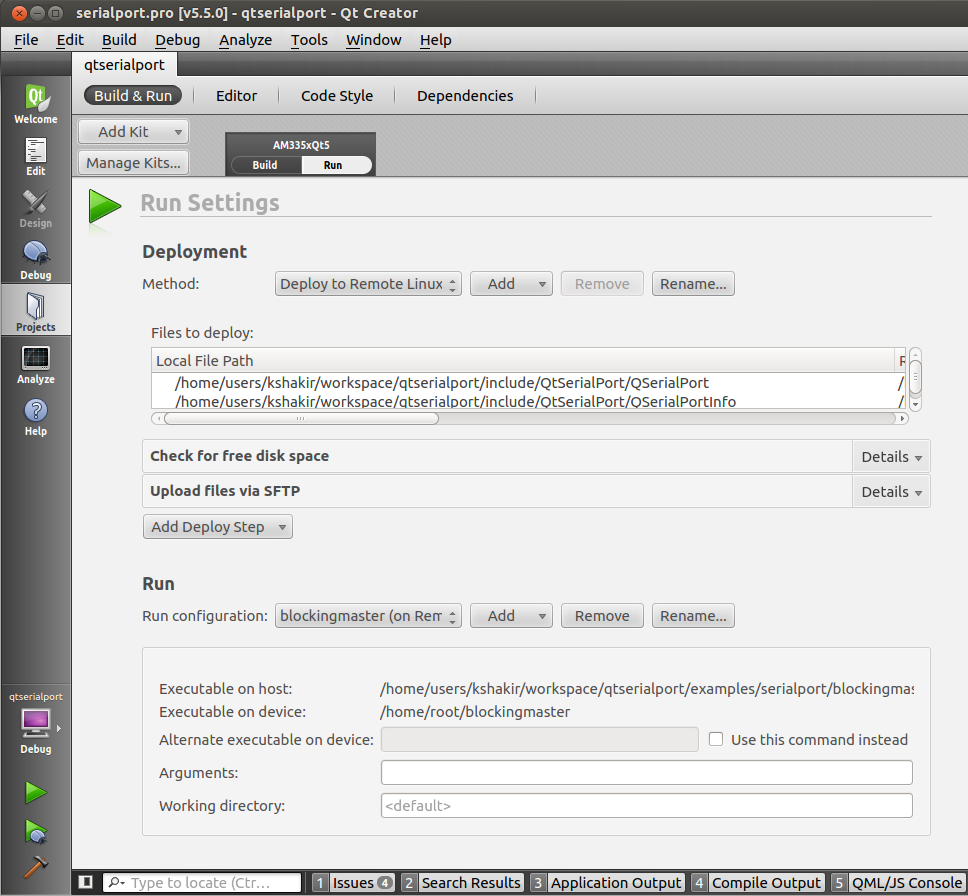
Task: Open the Add Kit dropdown
Action: 133,132
